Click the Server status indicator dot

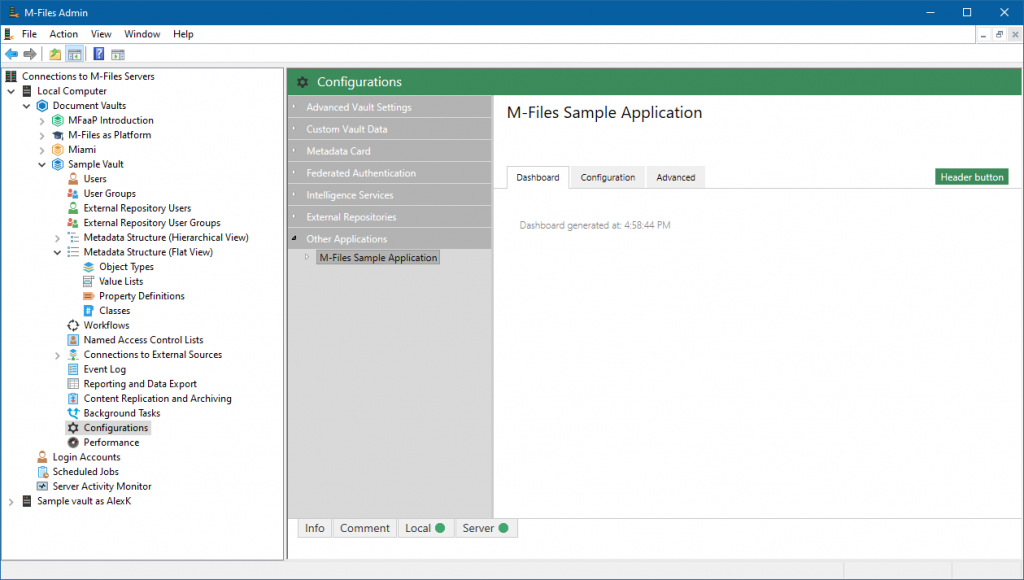coord(502,528)
